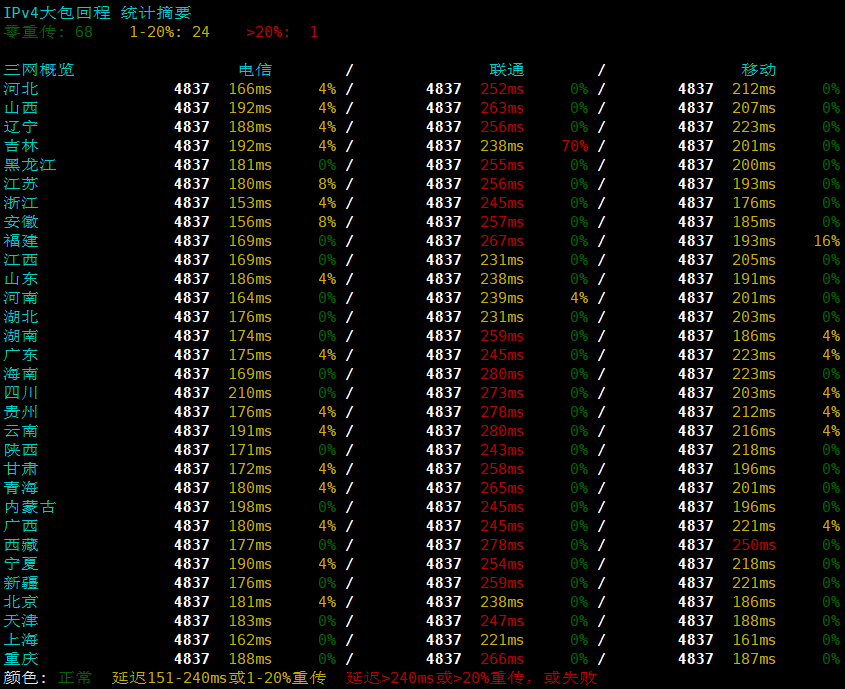The width and height of the screenshot is (845, 689).
Task: Click the '移动' column header
Action: coord(758,70)
